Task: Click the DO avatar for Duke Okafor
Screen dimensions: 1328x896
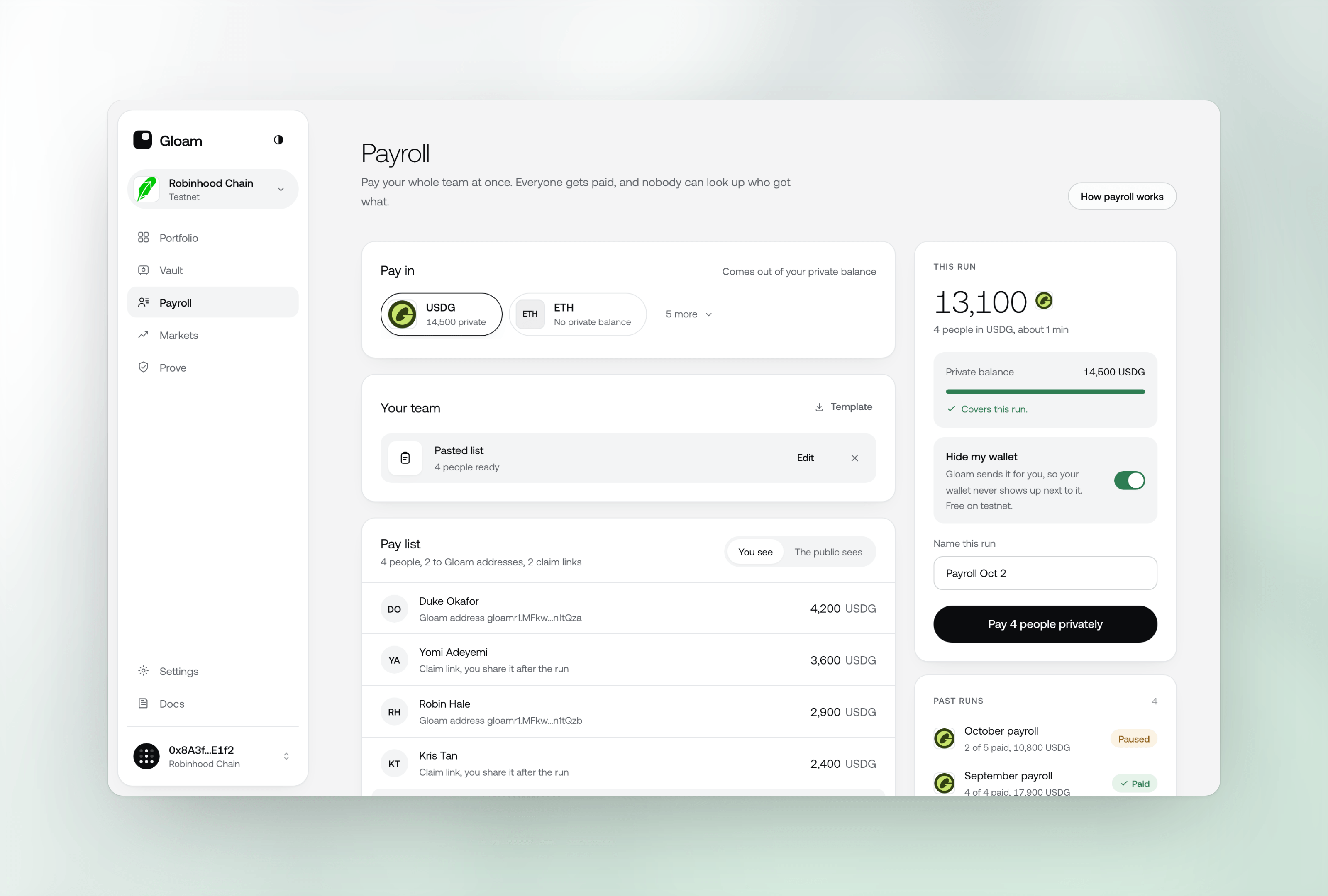Action: pos(394,609)
